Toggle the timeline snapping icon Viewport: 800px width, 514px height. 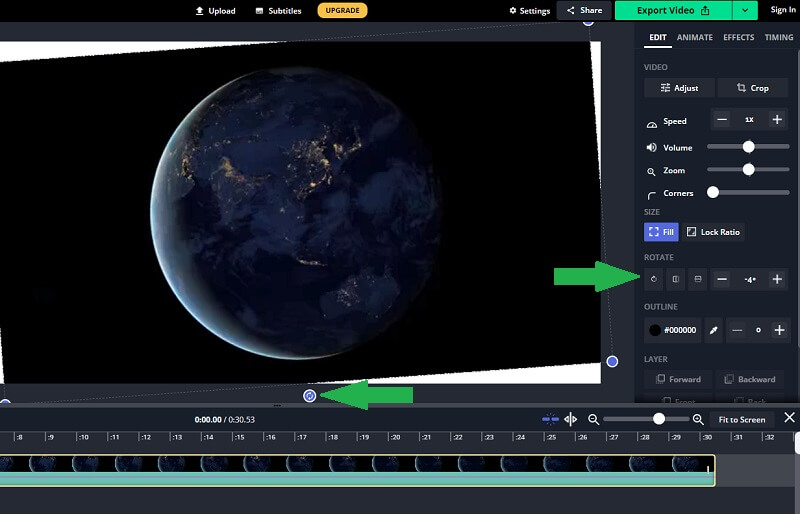click(x=549, y=419)
